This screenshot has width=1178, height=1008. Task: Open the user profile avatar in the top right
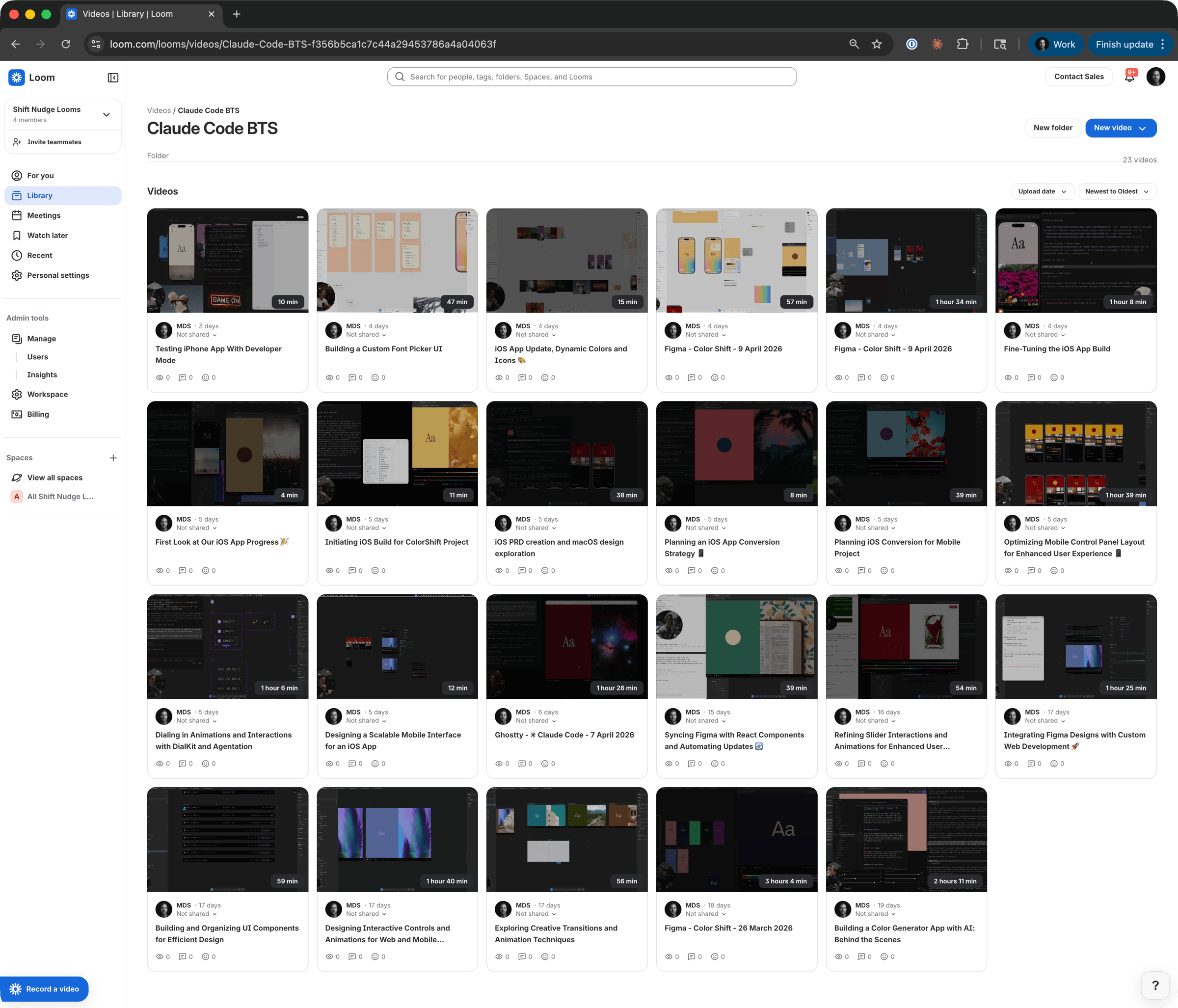[1155, 77]
